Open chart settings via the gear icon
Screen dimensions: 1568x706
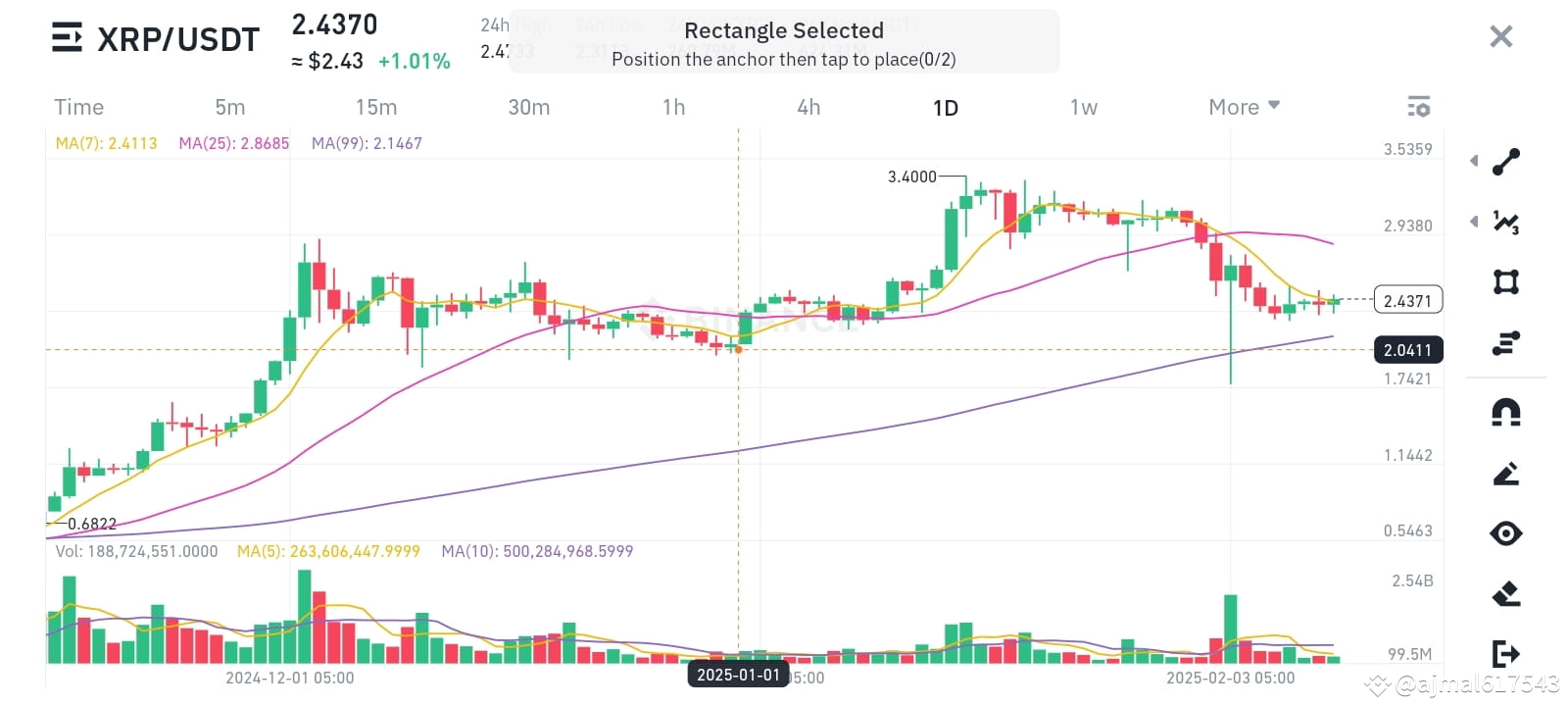pos(1419,106)
